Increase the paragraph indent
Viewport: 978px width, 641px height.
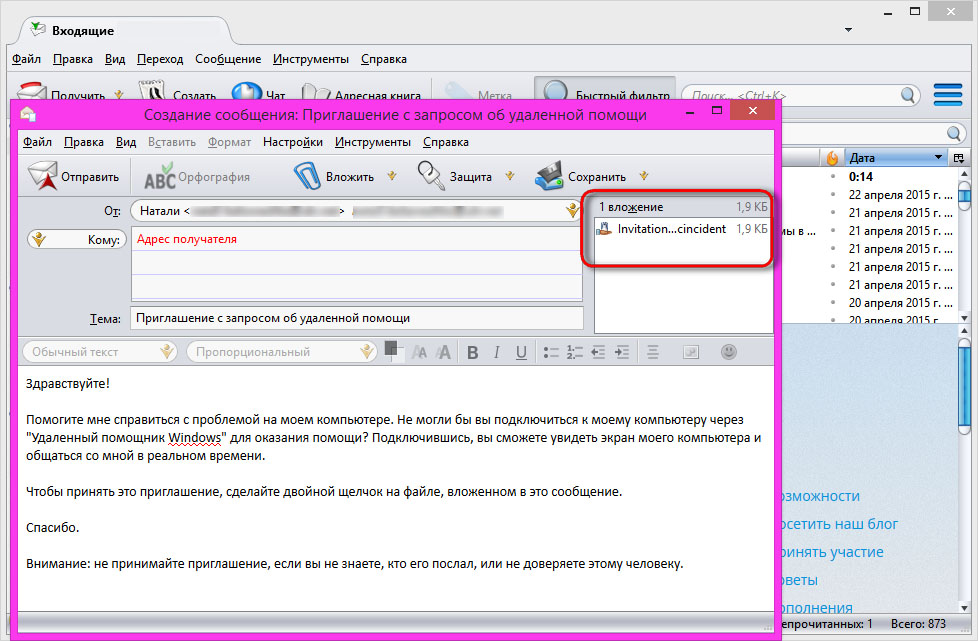622,352
